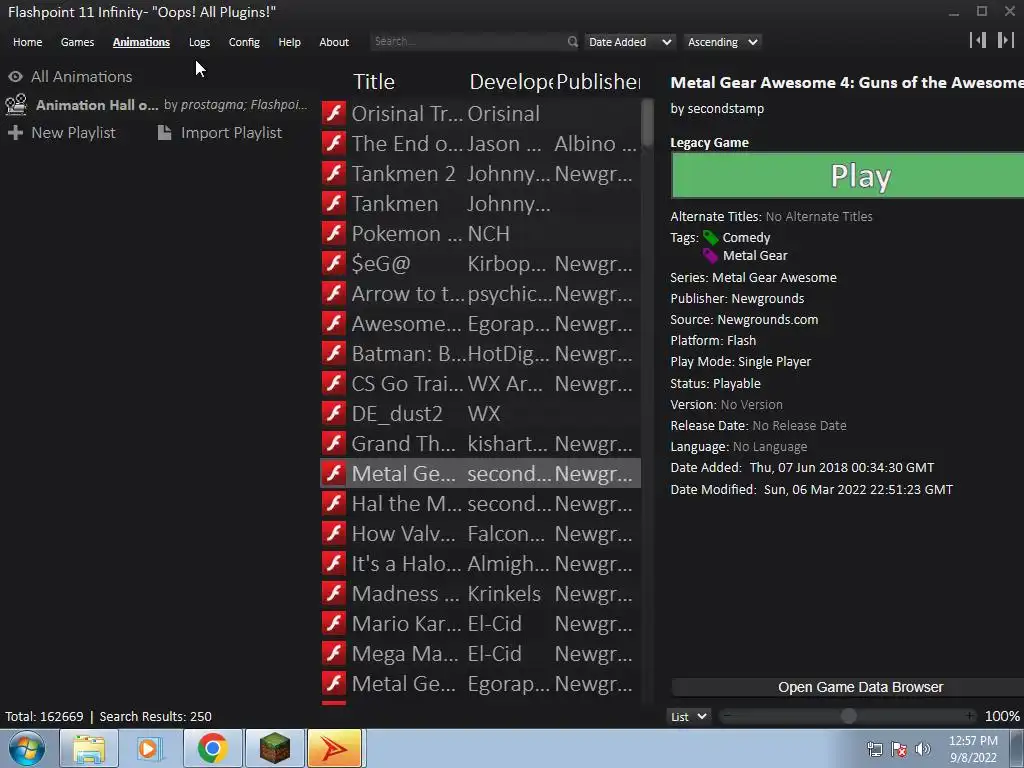
Task: Sort by the Publisher column header
Action: tap(598, 82)
